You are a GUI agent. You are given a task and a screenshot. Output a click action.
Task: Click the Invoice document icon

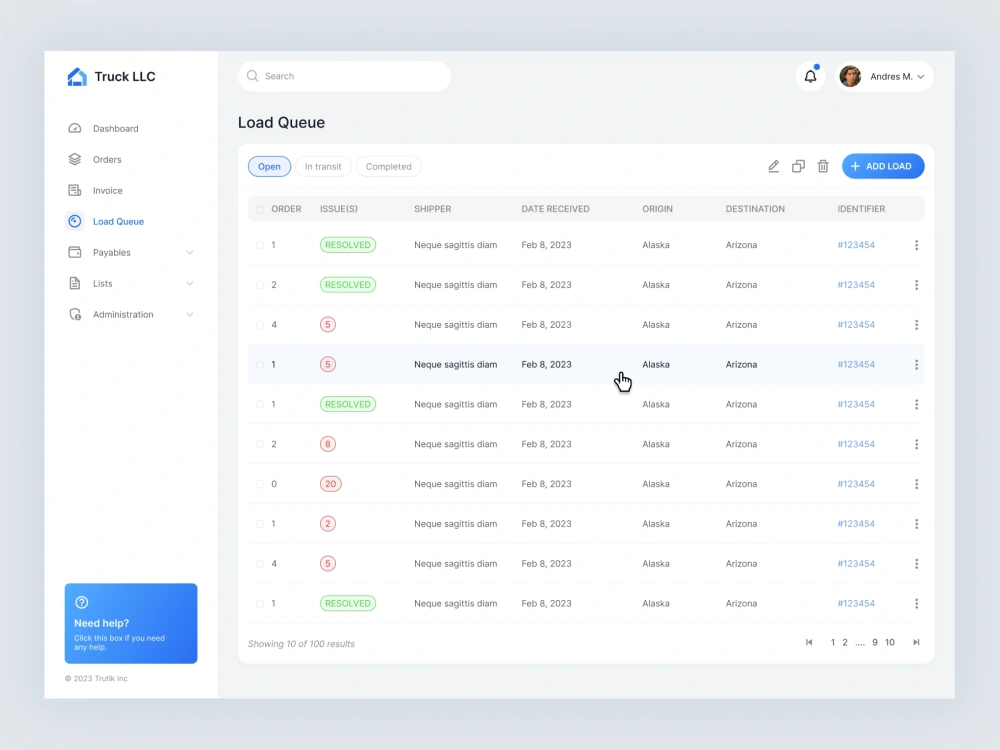tap(75, 190)
